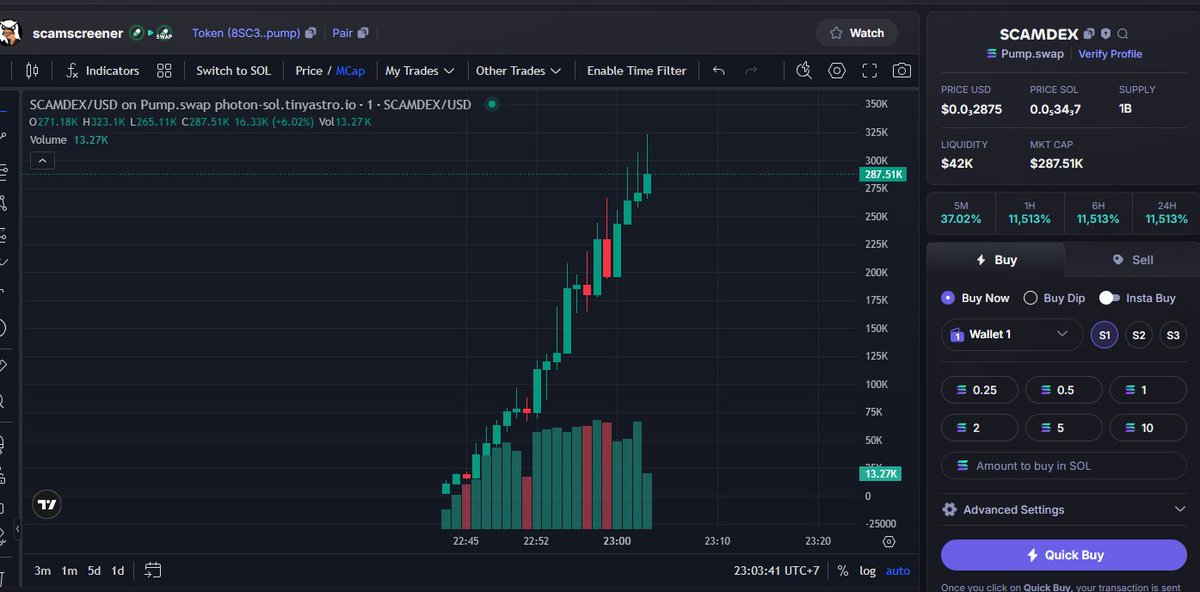Open Advanced Settings gear icon
Screen dimensions: 1200x592
tap(950, 510)
